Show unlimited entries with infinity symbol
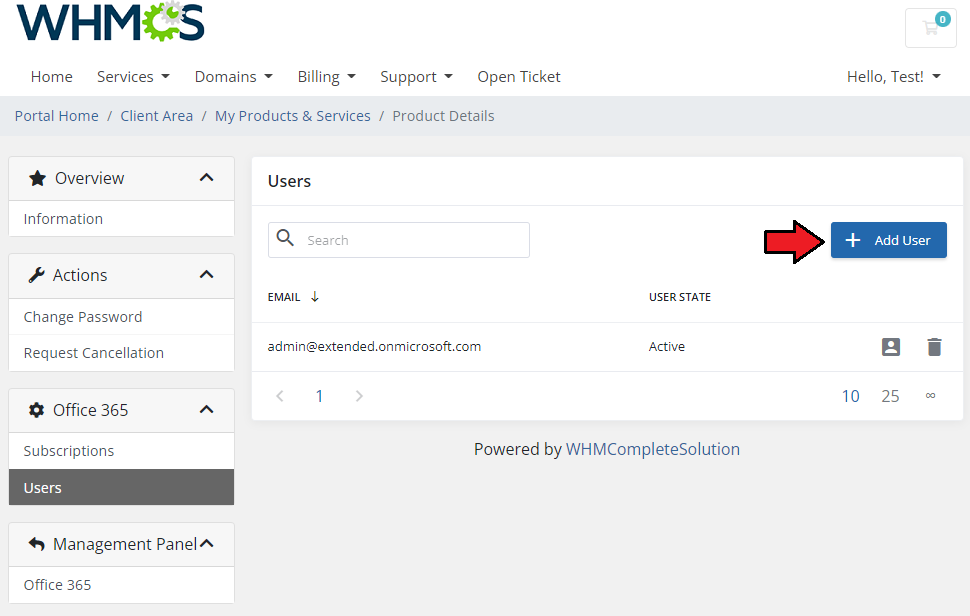 [x=930, y=396]
